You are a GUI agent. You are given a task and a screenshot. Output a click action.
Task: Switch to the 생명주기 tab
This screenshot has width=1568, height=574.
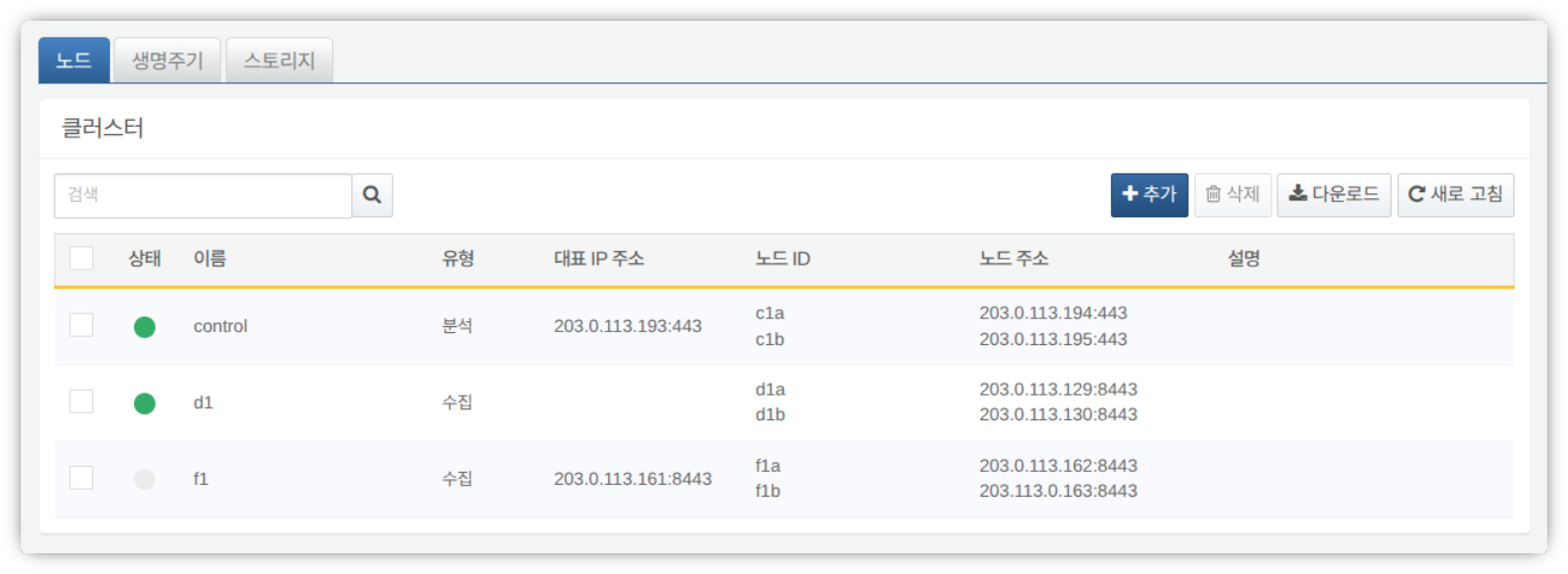point(168,60)
